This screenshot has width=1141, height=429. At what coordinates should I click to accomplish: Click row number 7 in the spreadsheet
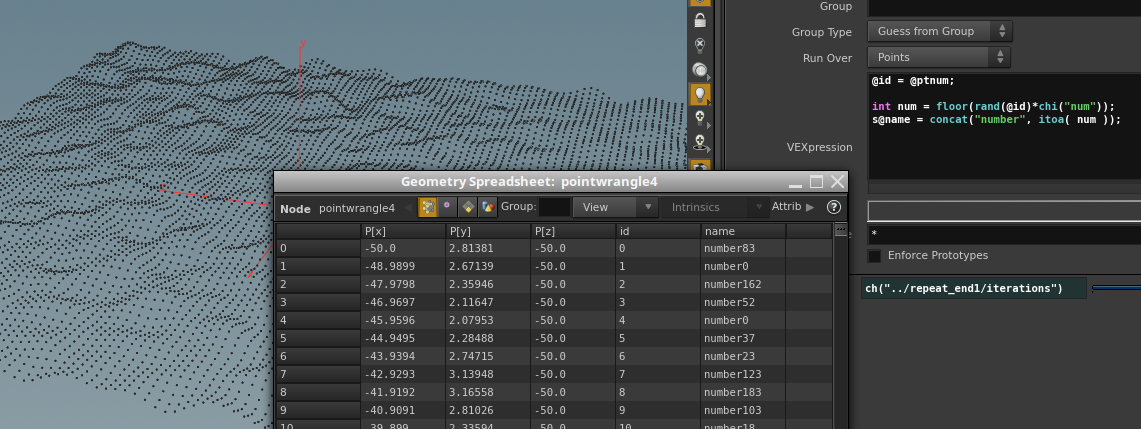coord(318,374)
